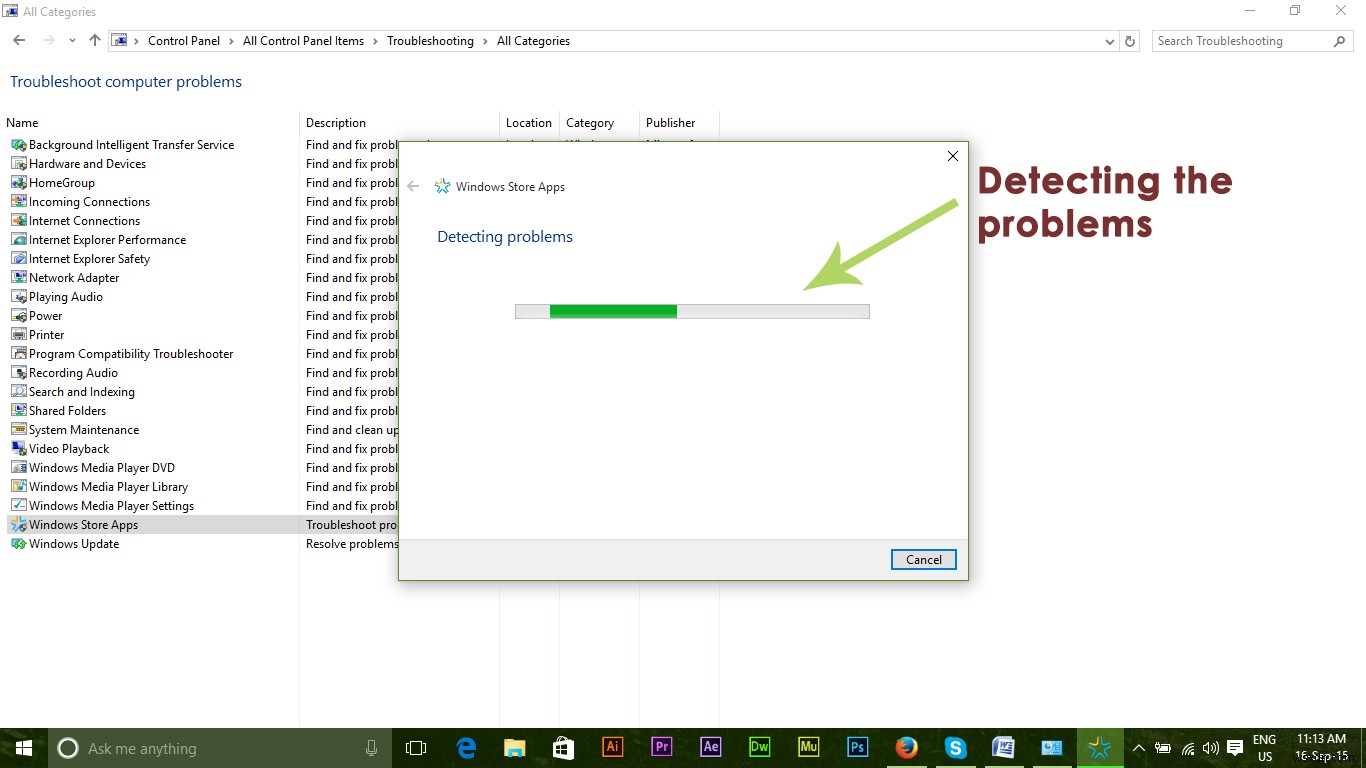Click the Troubleshoot computer problems heading
The width and height of the screenshot is (1366, 768).
coord(126,82)
